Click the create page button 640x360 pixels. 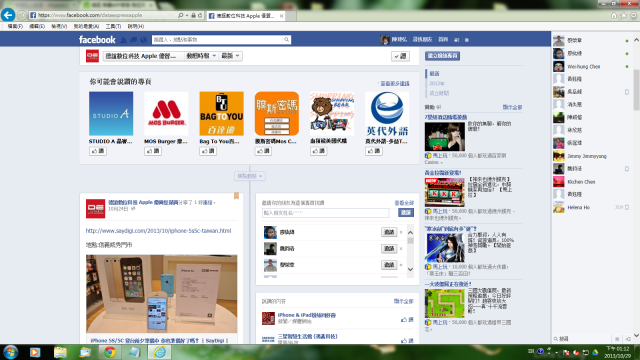[x=442, y=56]
